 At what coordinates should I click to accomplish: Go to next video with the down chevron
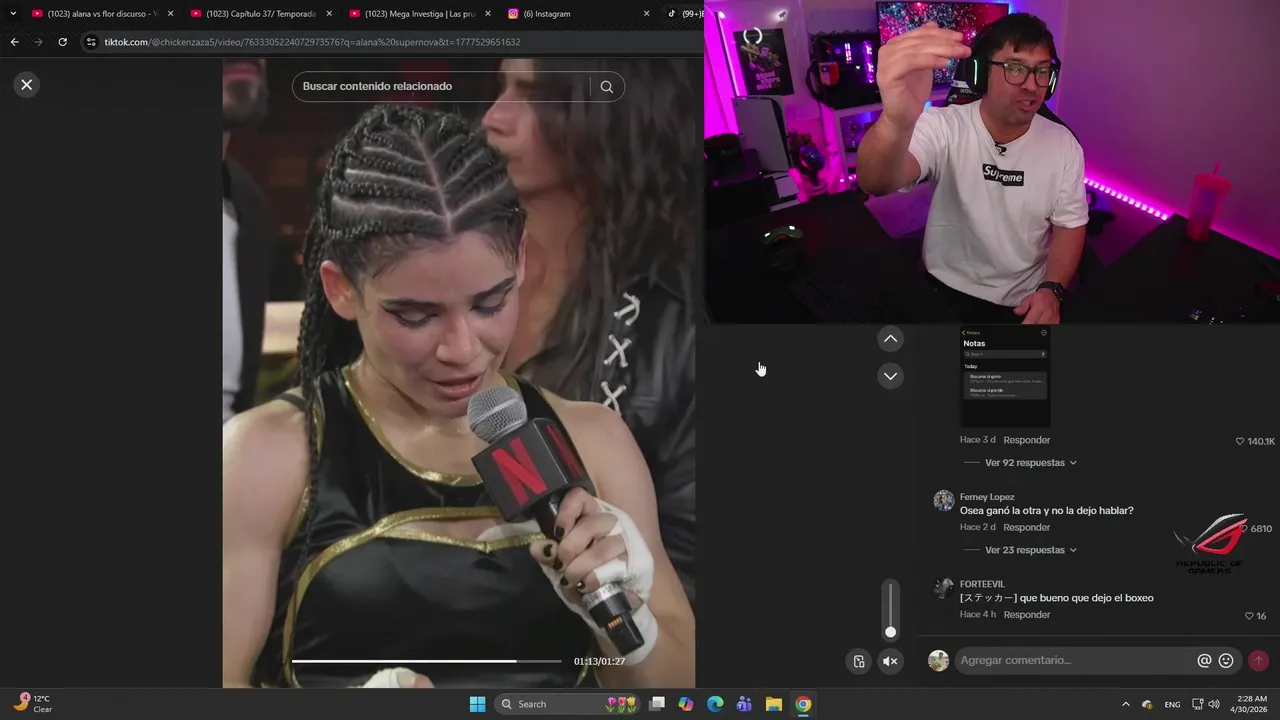(890, 376)
